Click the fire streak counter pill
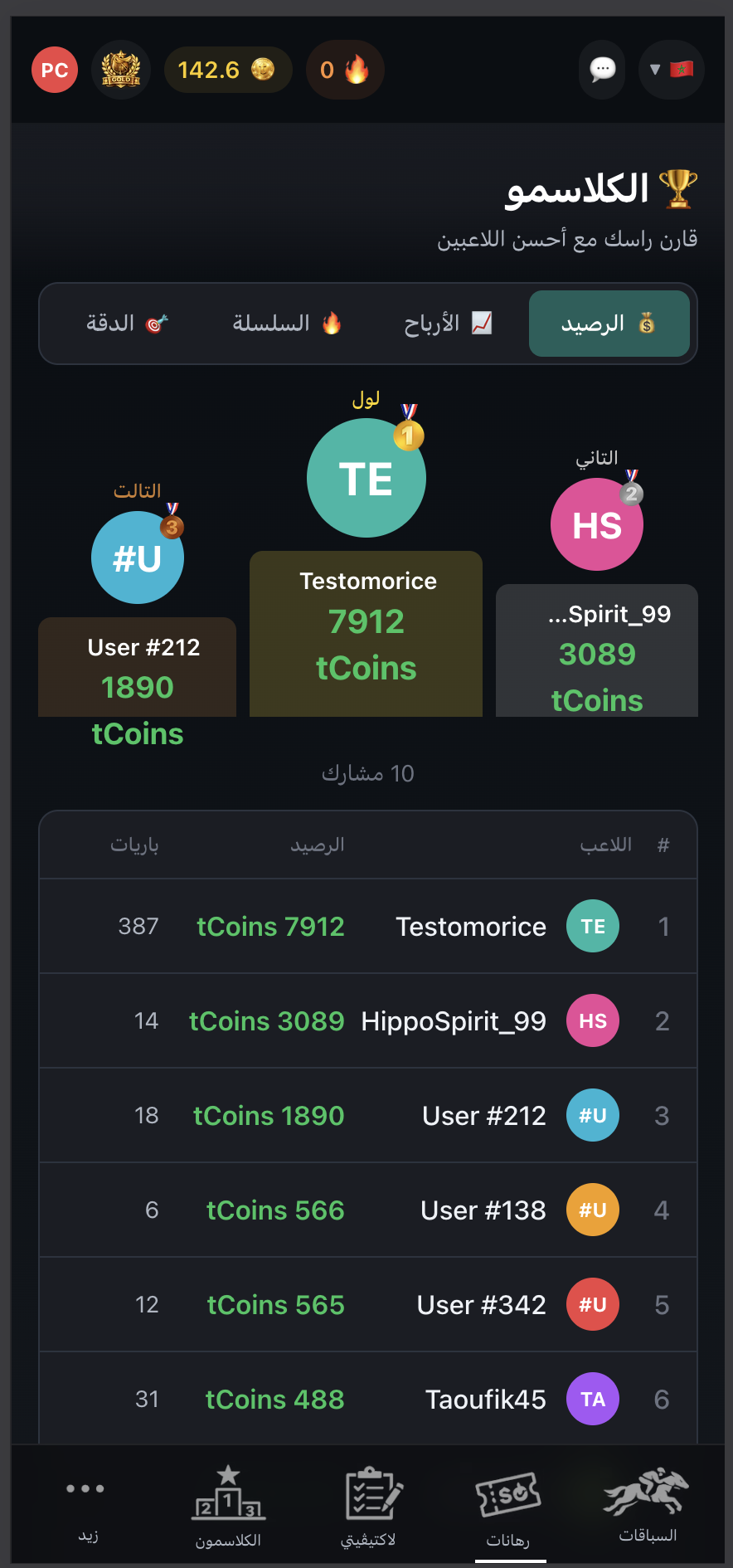 click(344, 70)
